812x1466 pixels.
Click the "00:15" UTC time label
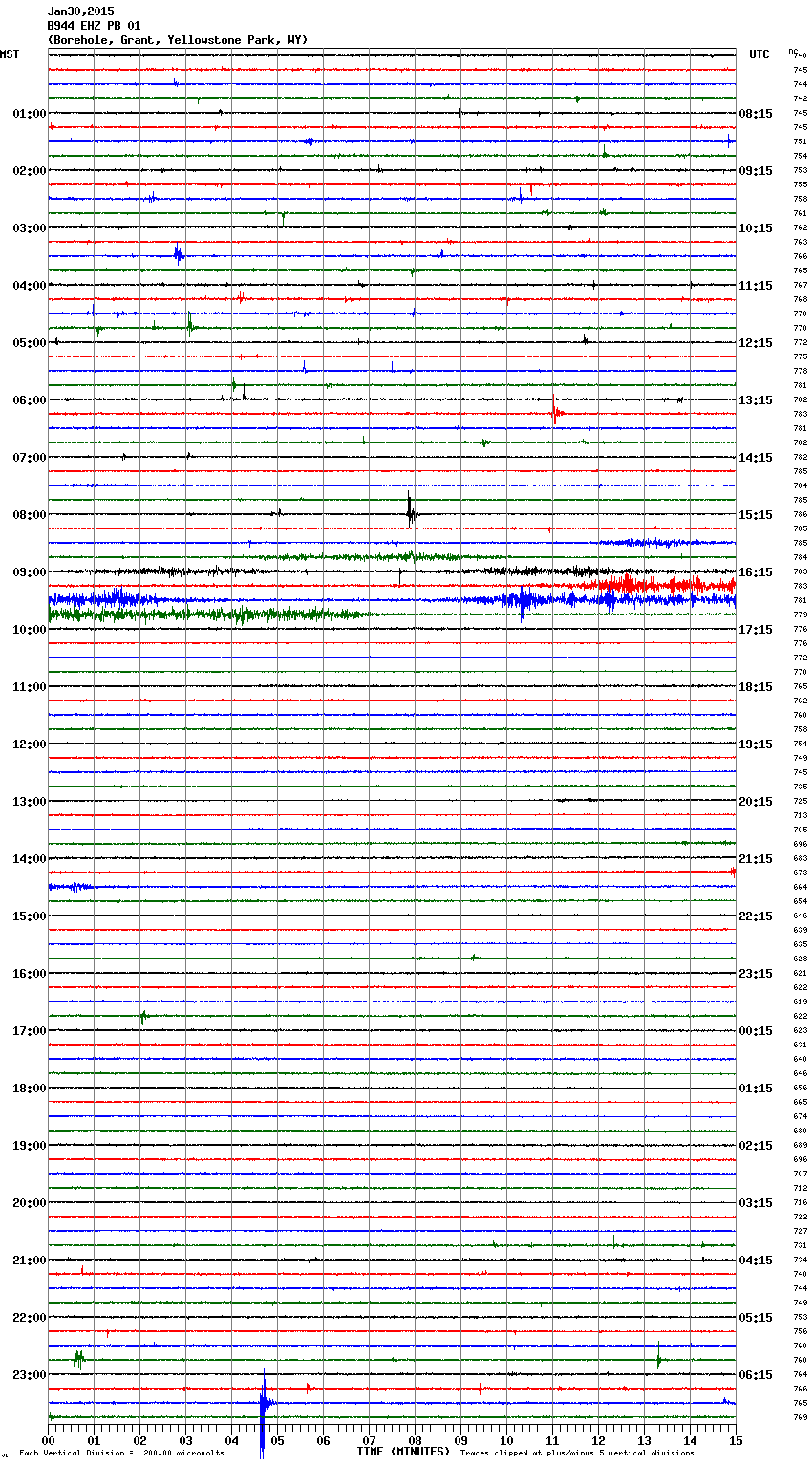756,1031
